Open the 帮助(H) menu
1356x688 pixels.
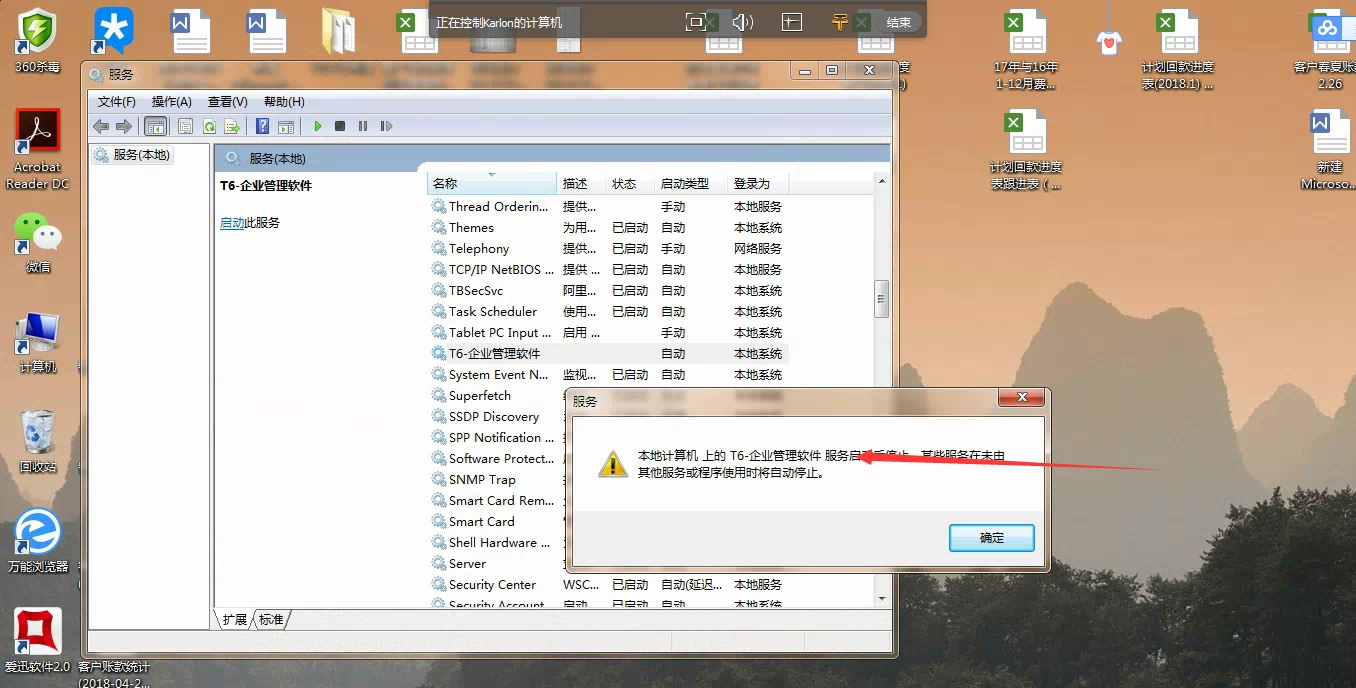(284, 102)
